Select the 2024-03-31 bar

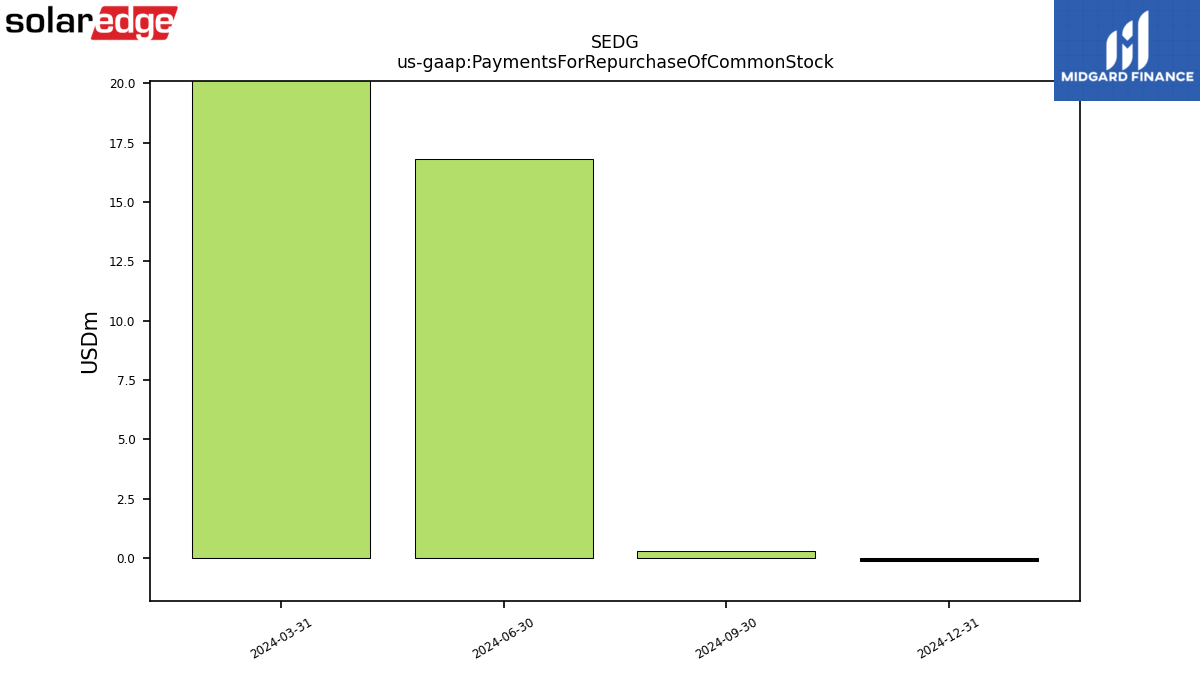[281, 320]
